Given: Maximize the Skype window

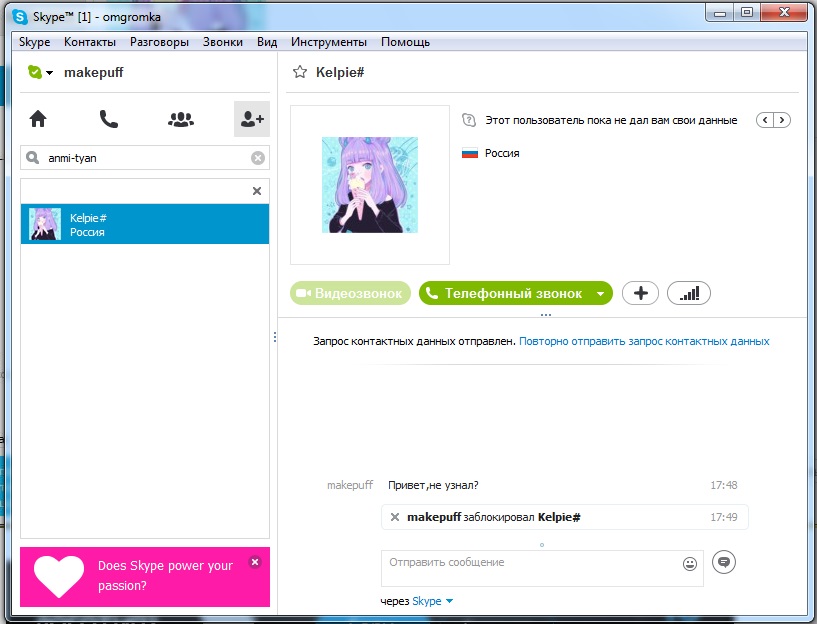Looking at the screenshot, I should (747, 13).
